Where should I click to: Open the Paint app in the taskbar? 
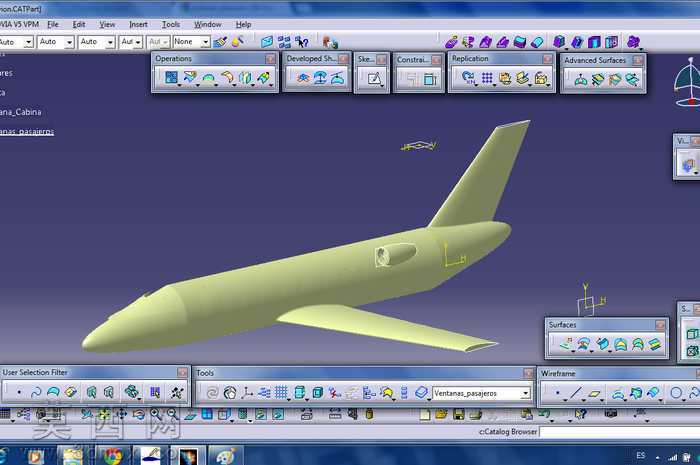point(225,456)
